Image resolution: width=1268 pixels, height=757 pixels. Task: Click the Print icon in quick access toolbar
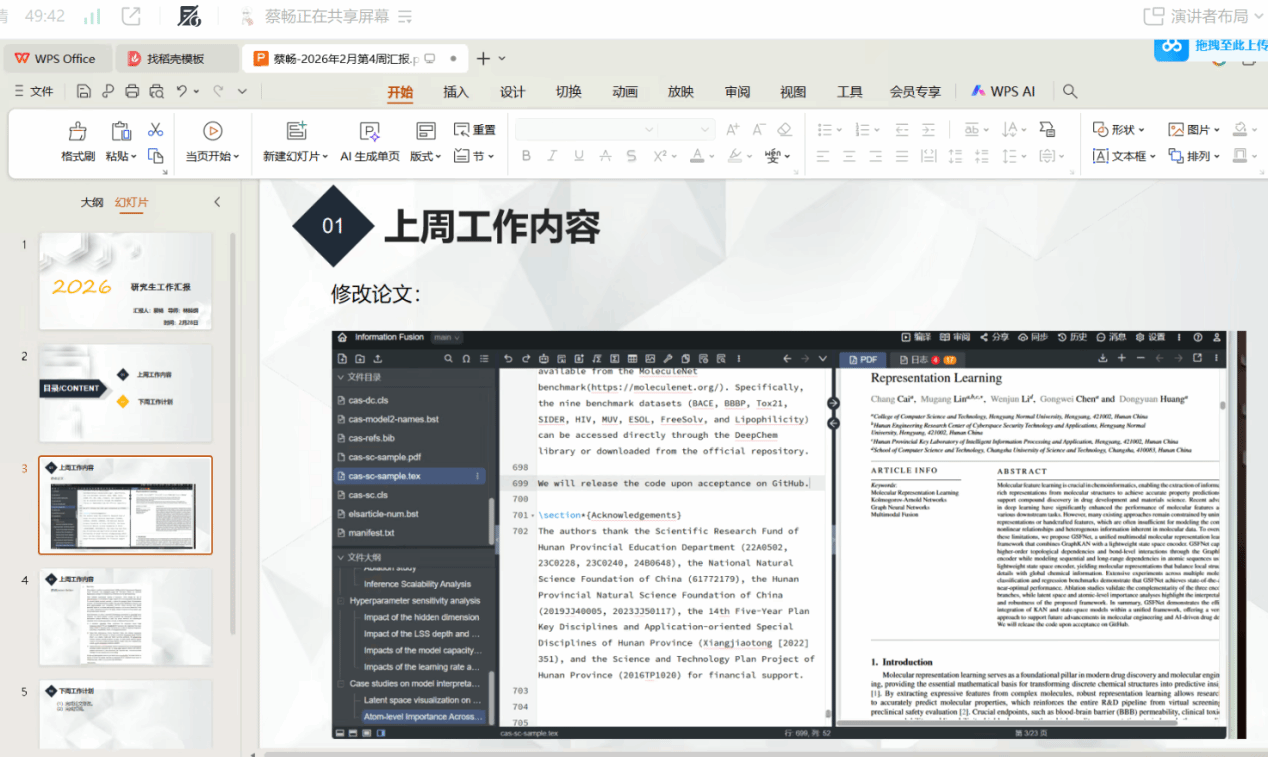(x=132, y=91)
